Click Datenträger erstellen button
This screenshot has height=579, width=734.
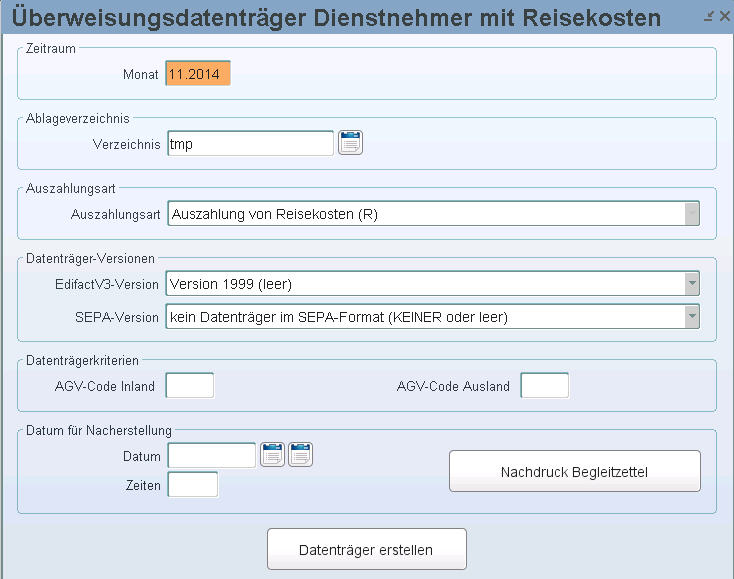[x=367, y=550]
